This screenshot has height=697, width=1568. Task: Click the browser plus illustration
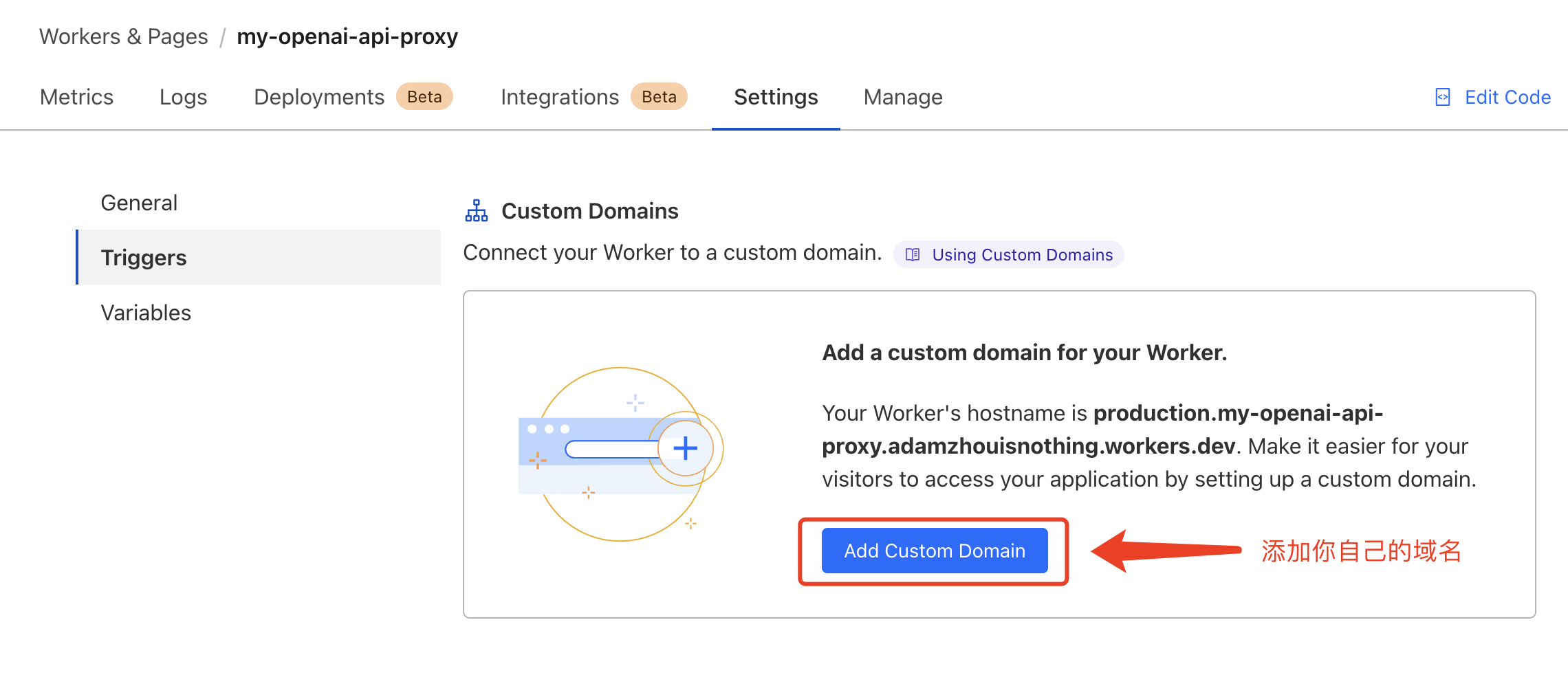coord(621,453)
